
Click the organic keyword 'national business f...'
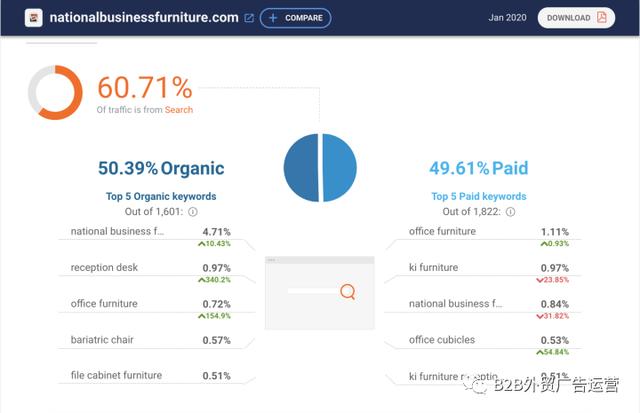117,231
